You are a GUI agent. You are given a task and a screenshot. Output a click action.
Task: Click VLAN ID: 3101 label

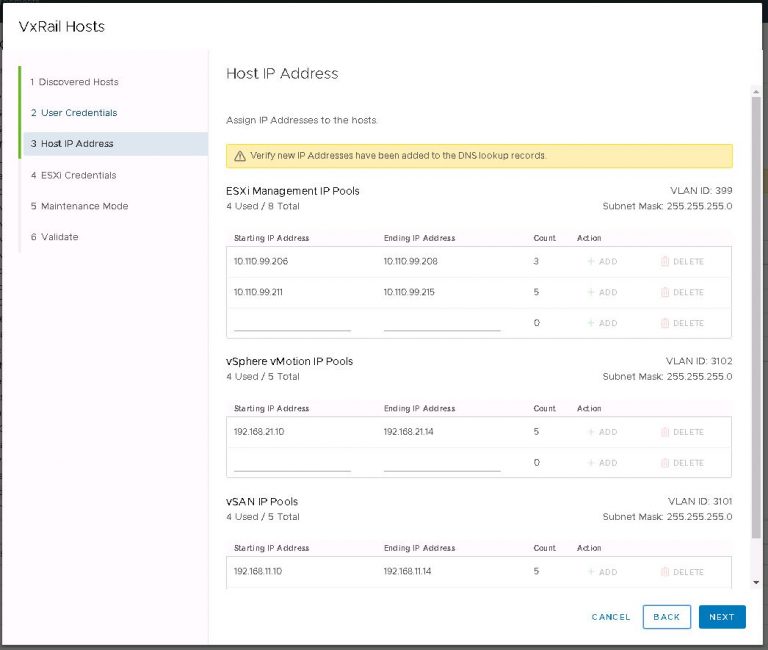700,502
